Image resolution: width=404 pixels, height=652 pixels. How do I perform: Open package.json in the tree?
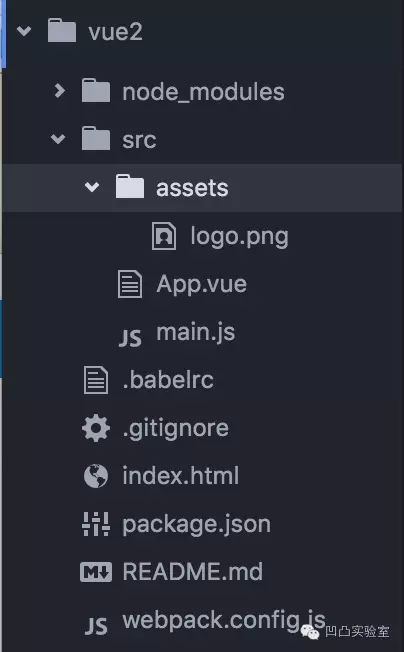pyautogui.click(x=196, y=525)
